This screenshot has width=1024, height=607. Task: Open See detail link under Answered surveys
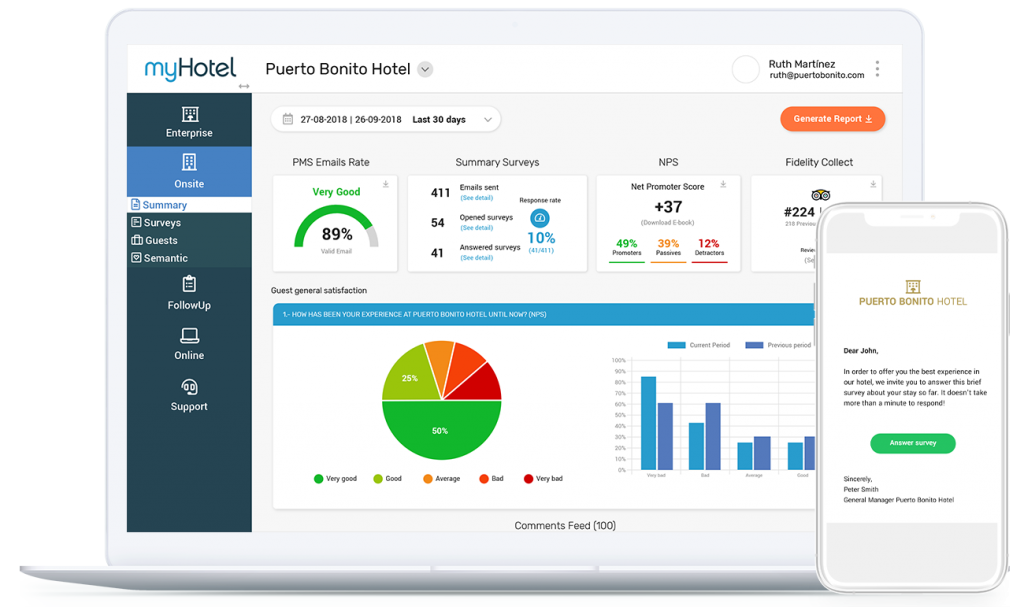[477, 258]
